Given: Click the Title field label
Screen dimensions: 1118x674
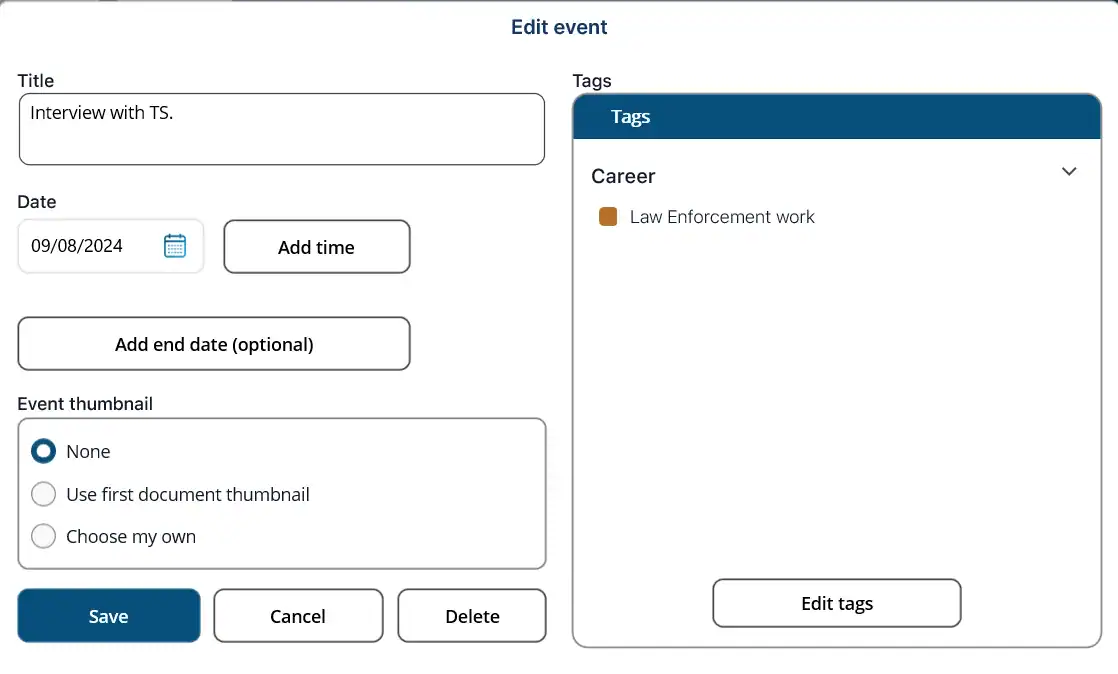Looking at the screenshot, I should click(36, 81).
